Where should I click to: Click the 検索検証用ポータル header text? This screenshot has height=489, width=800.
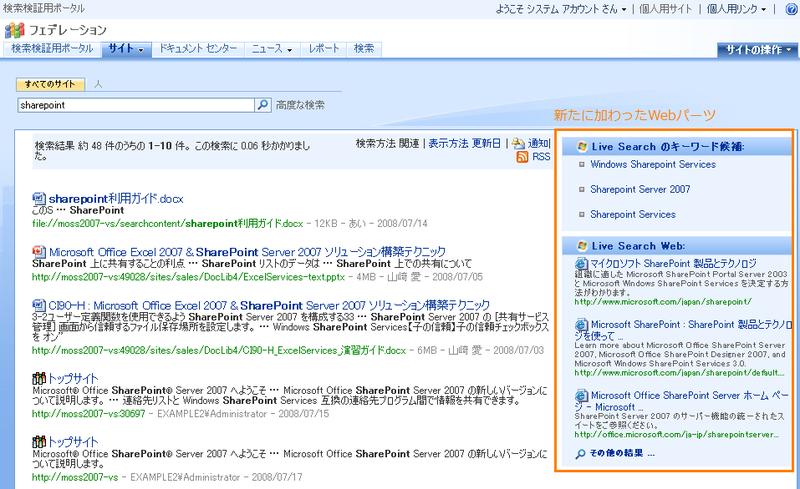pos(44,8)
